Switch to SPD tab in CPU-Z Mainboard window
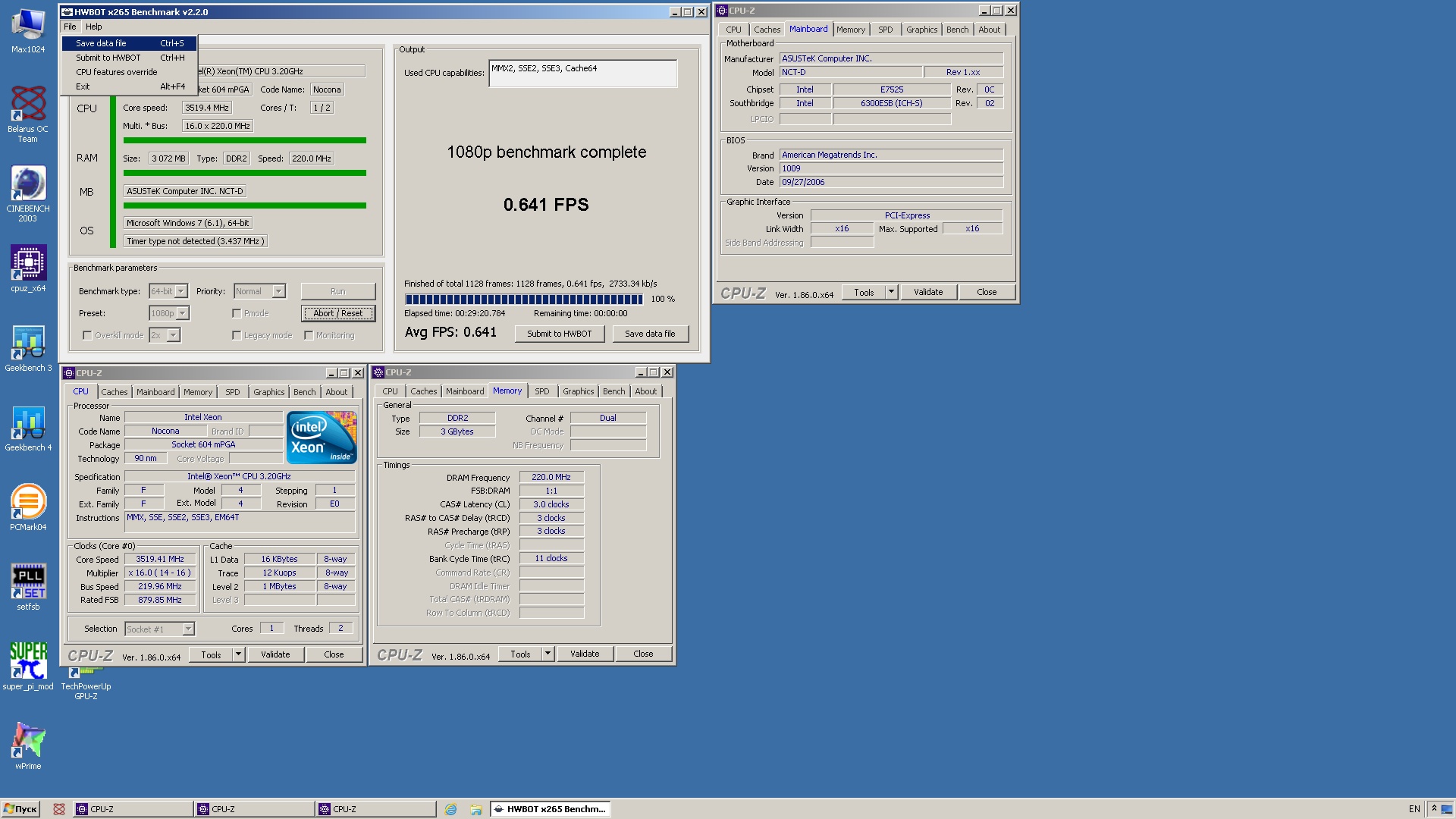This screenshot has height=819, width=1456. point(885,30)
